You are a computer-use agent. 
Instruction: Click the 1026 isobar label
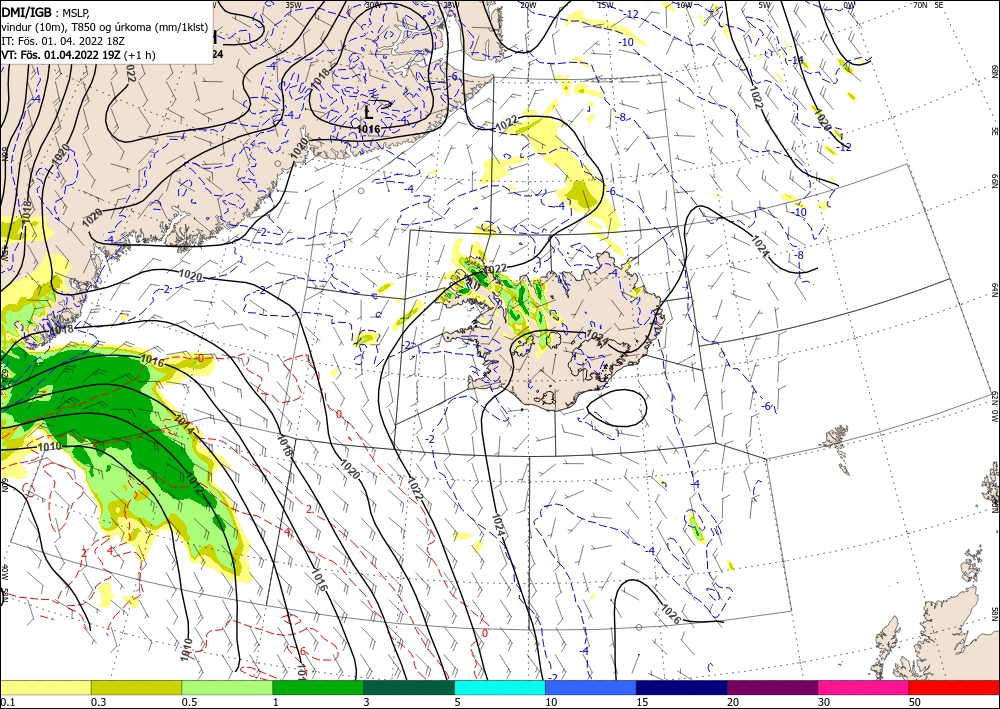pyautogui.click(x=670, y=615)
